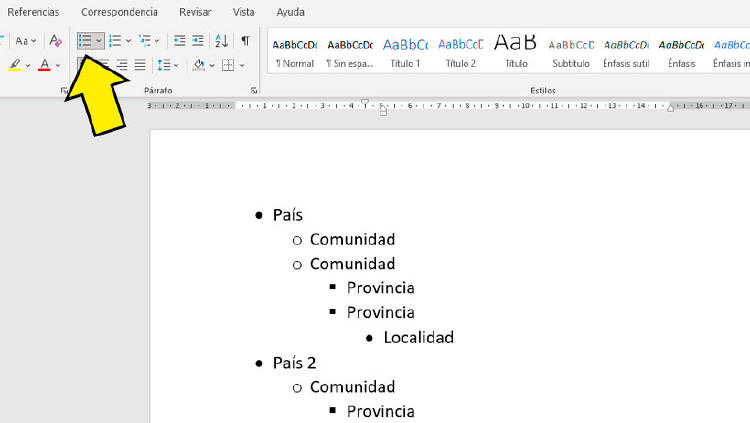Image resolution: width=750 pixels, height=423 pixels.
Task: Expand the borders dropdown arrow
Action: pyautogui.click(x=244, y=65)
